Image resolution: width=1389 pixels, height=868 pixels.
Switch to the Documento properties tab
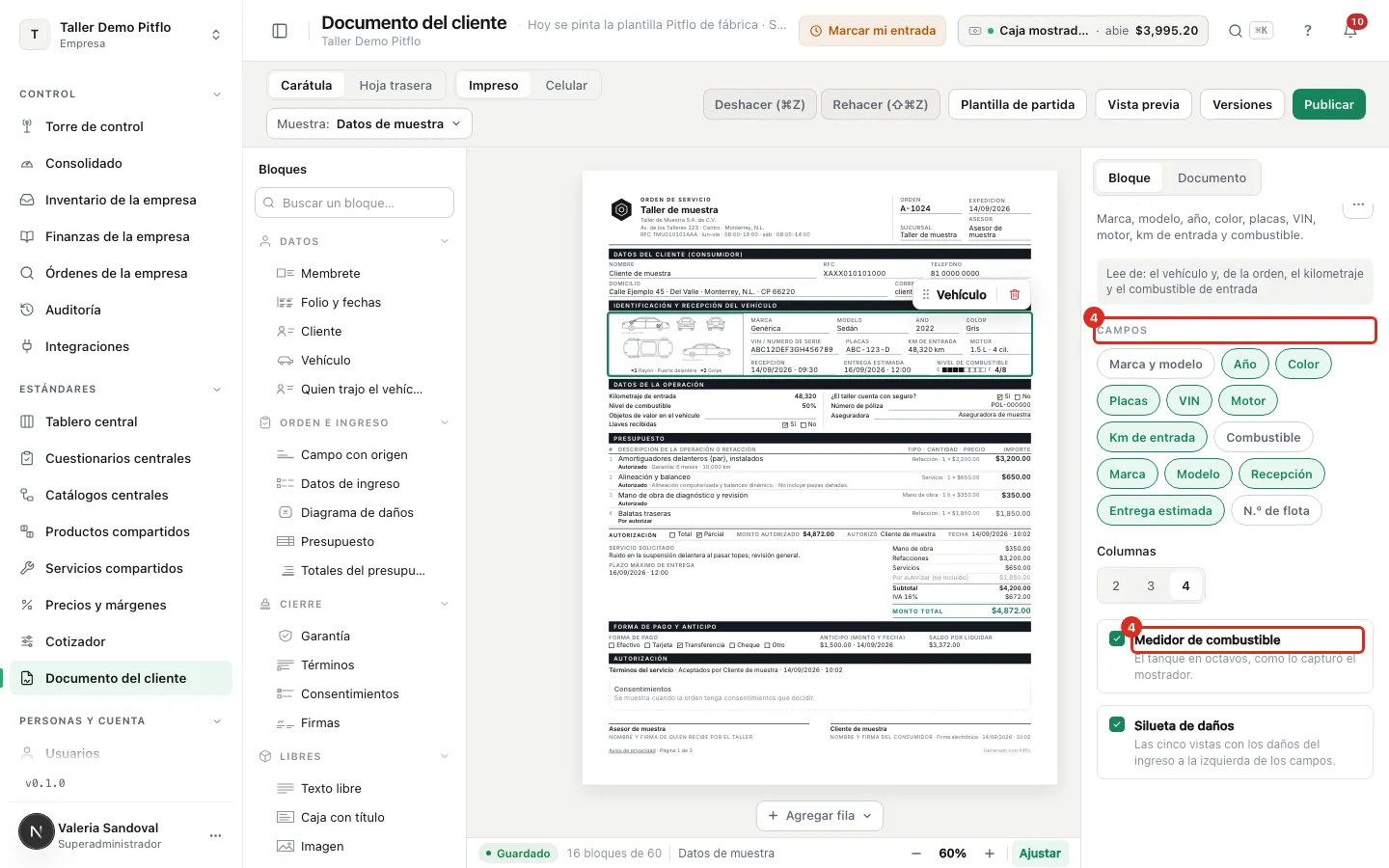pyautogui.click(x=1212, y=177)
